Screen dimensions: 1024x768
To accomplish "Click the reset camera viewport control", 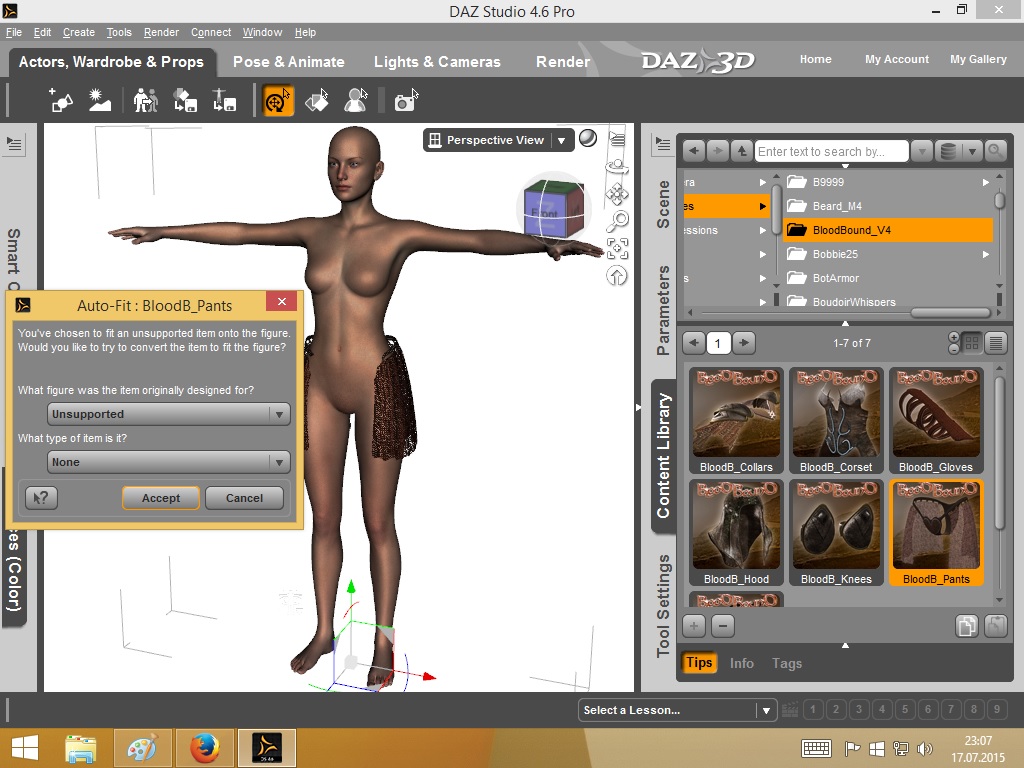I will click(617, 276).
